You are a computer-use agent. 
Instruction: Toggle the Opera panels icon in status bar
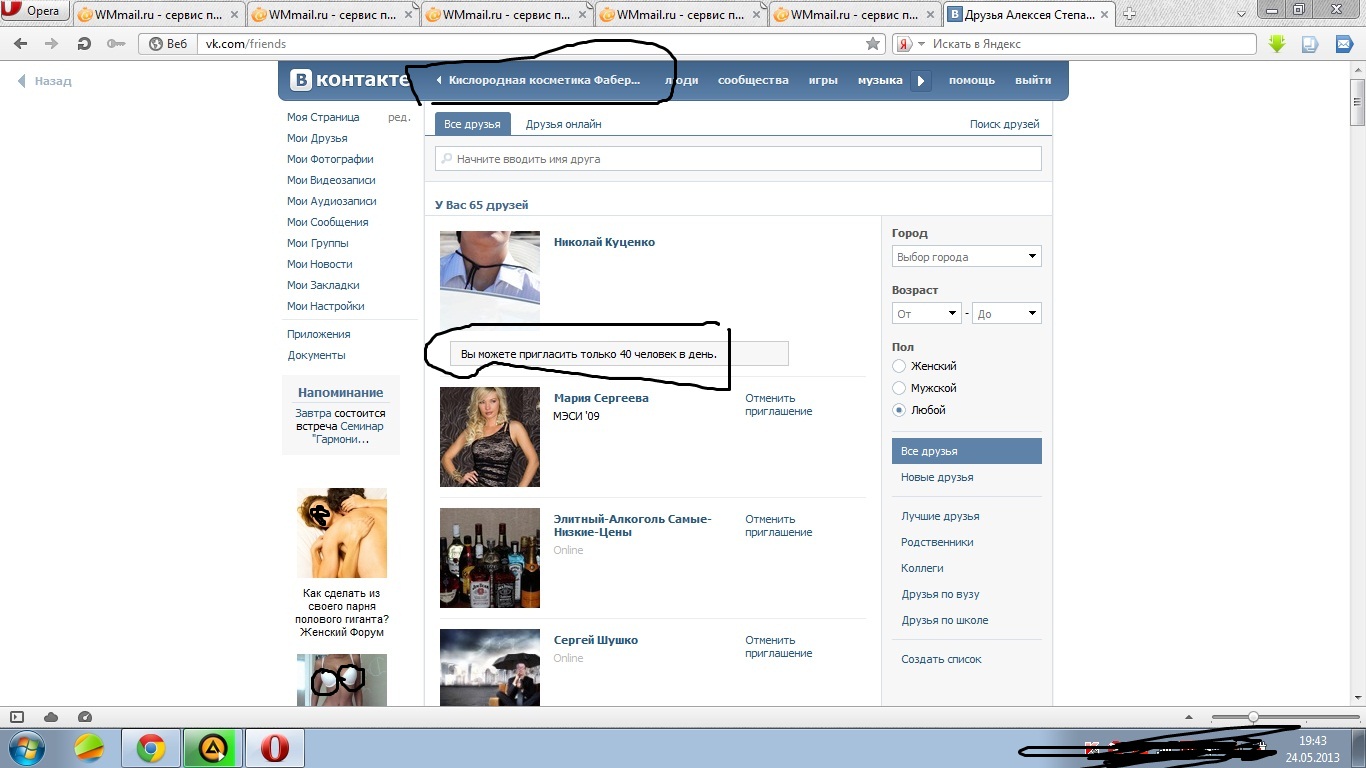point(17,717)
